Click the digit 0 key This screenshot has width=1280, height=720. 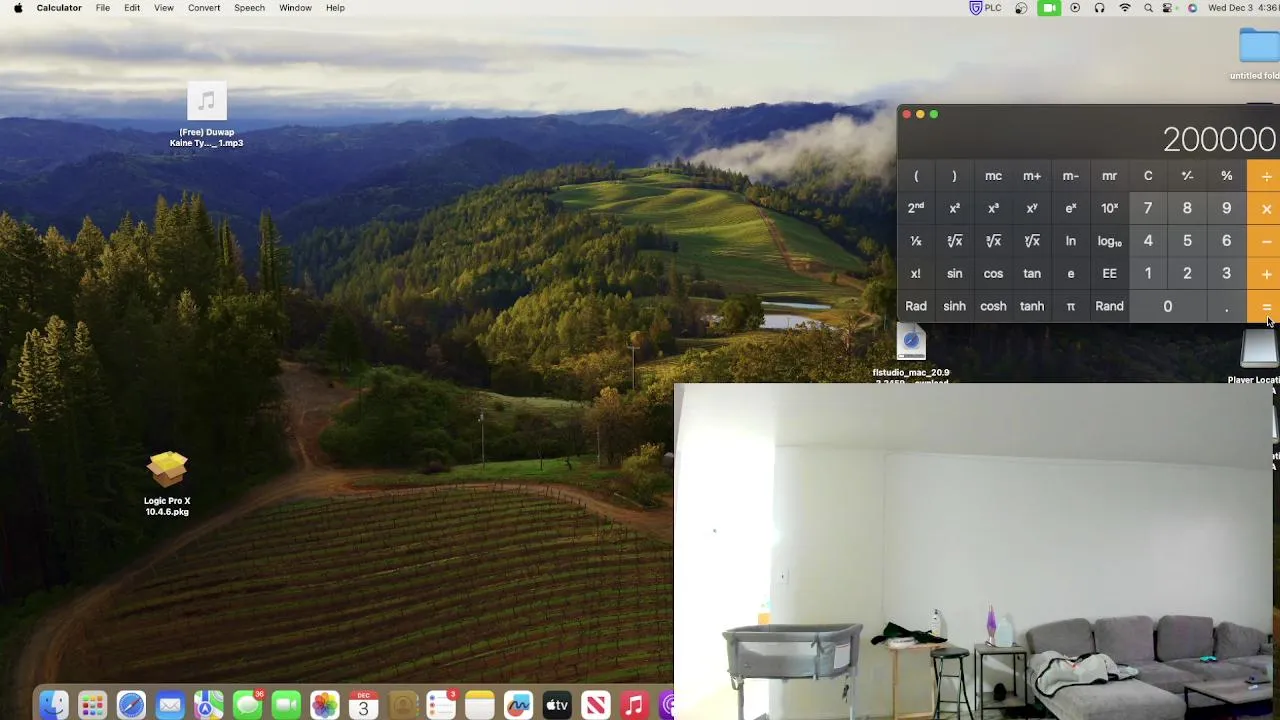(x=1167, y=307)
